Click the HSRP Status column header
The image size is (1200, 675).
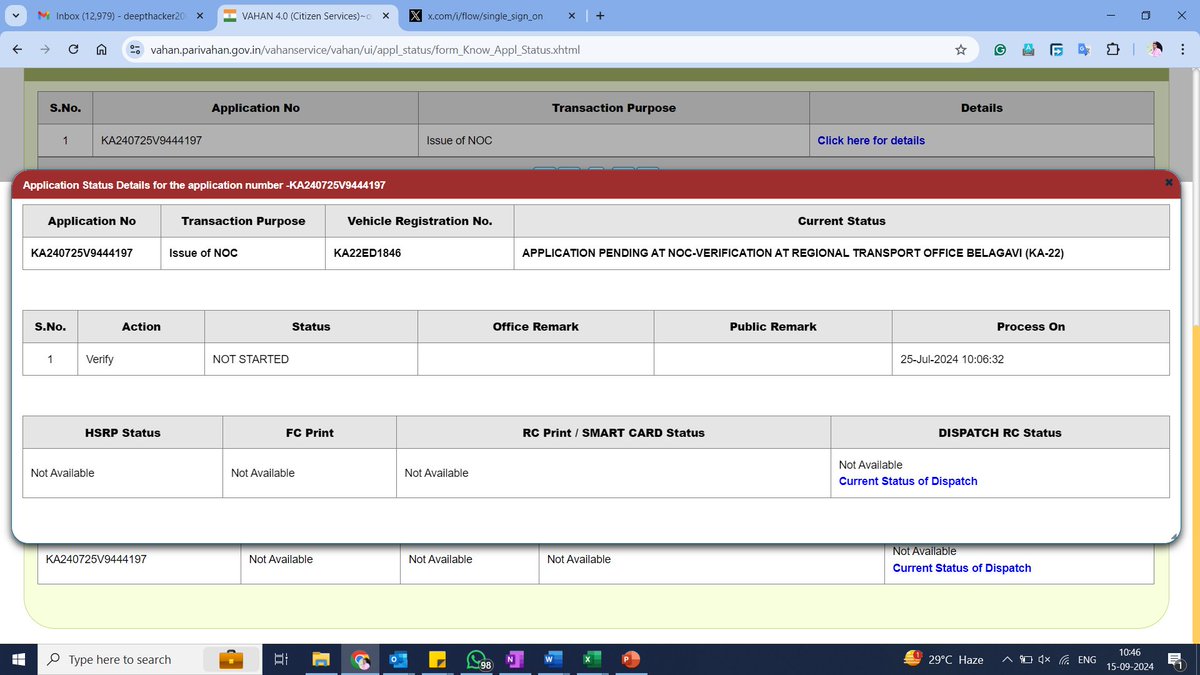123,433
